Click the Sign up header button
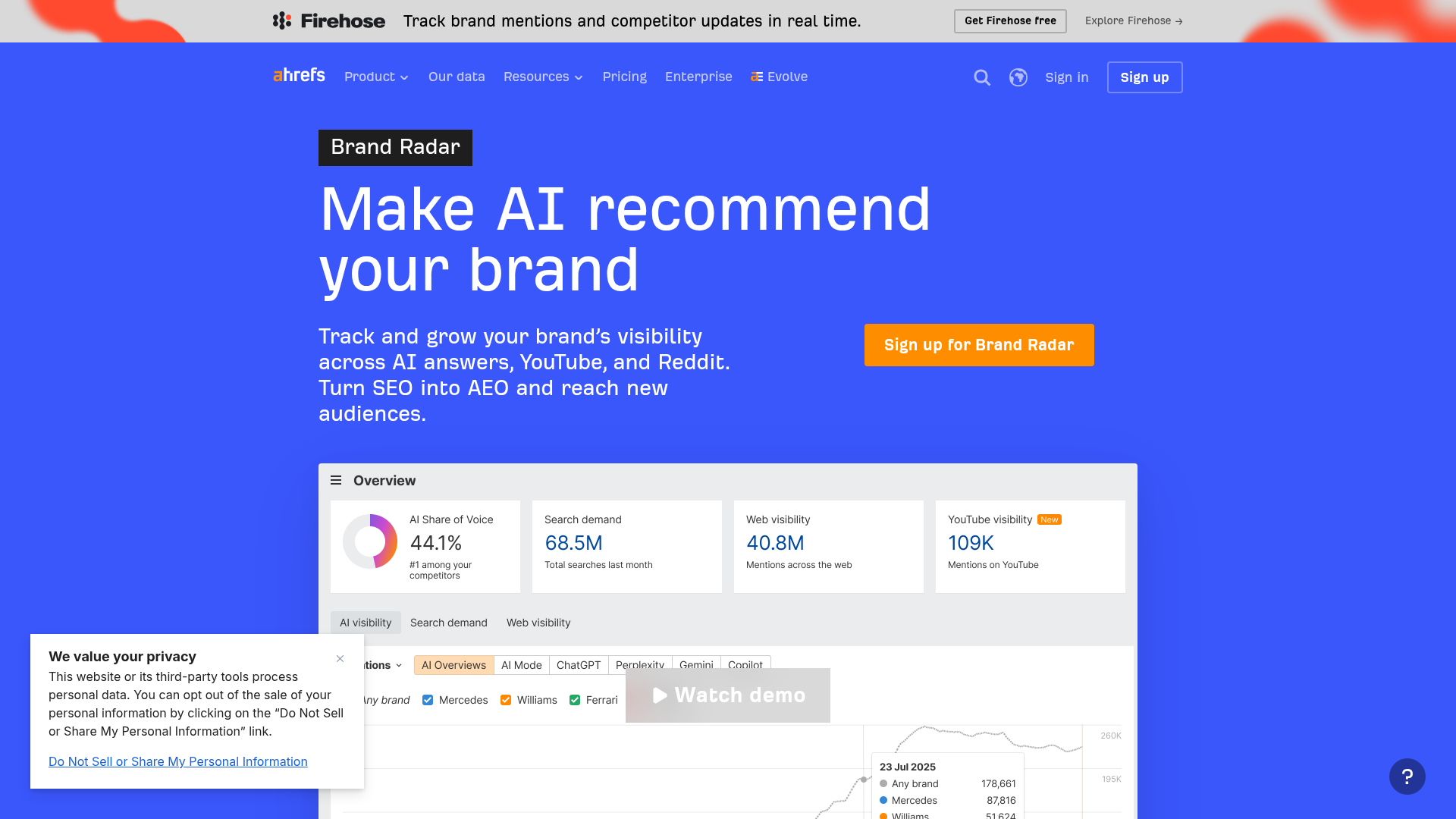The image size is (1456, 819). click(x=1144, y=77)
